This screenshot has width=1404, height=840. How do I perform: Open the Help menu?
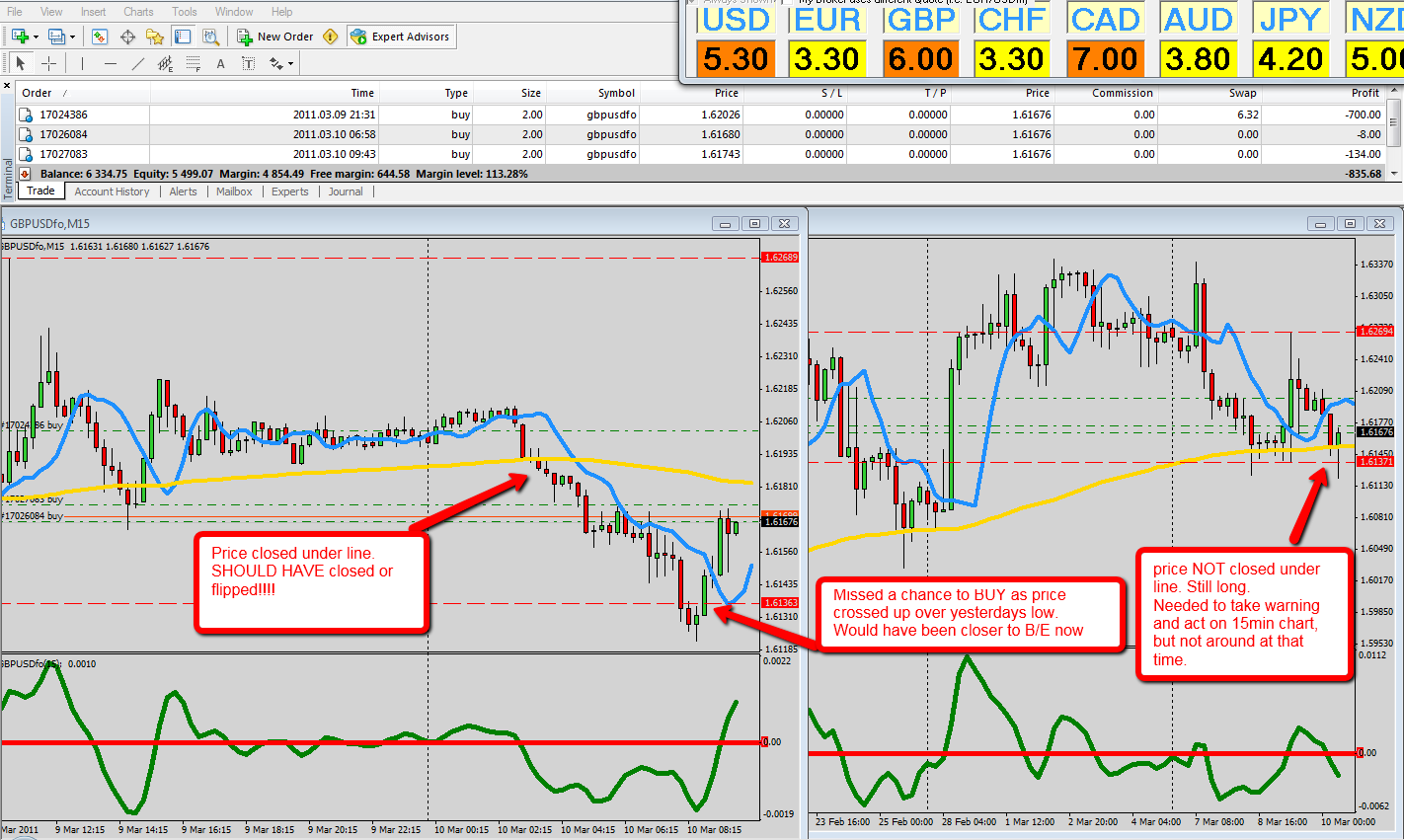coord(282,12)
